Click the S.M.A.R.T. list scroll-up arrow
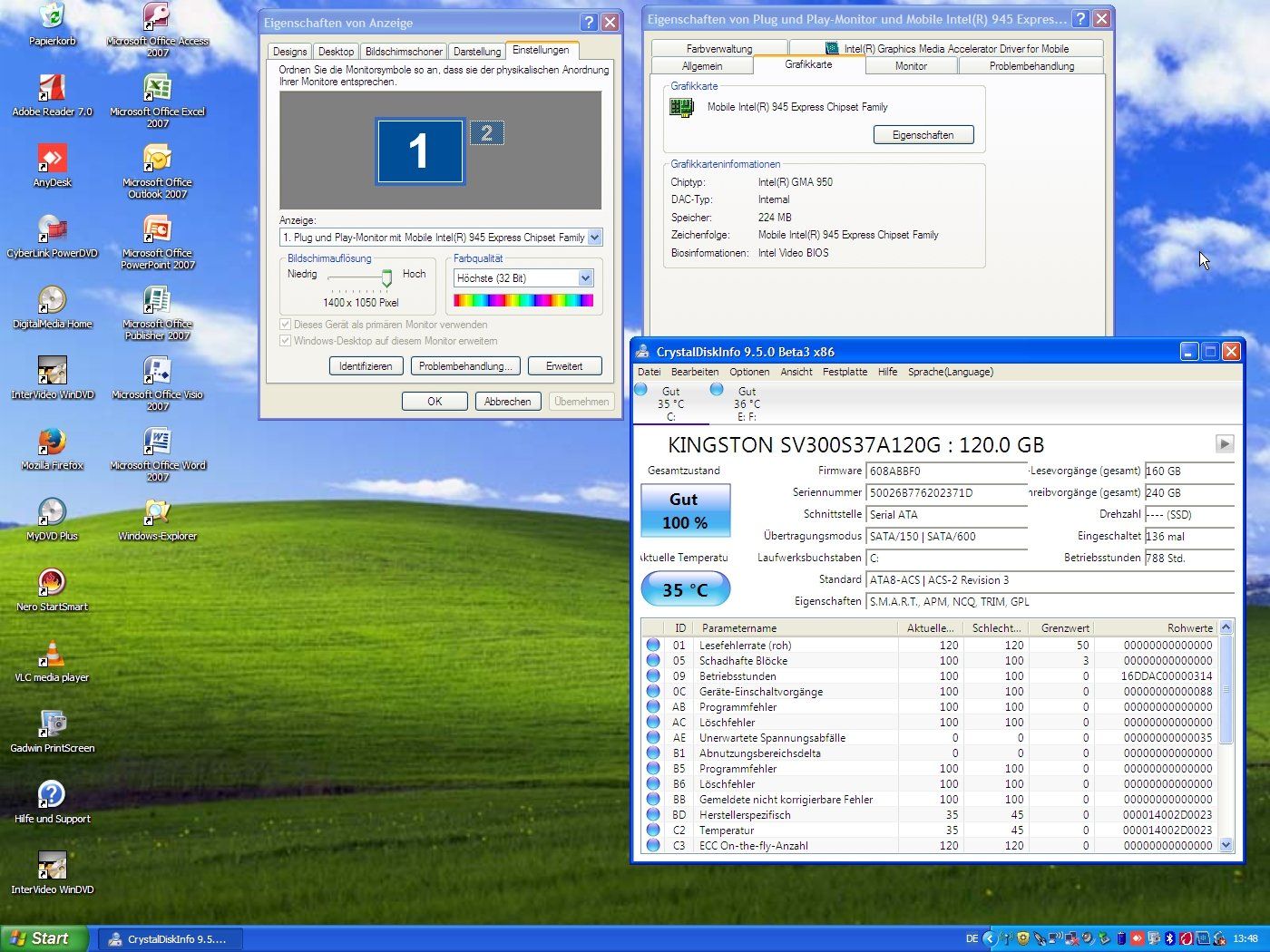This screenshot has height=952, width=1270. [1226, 627]
